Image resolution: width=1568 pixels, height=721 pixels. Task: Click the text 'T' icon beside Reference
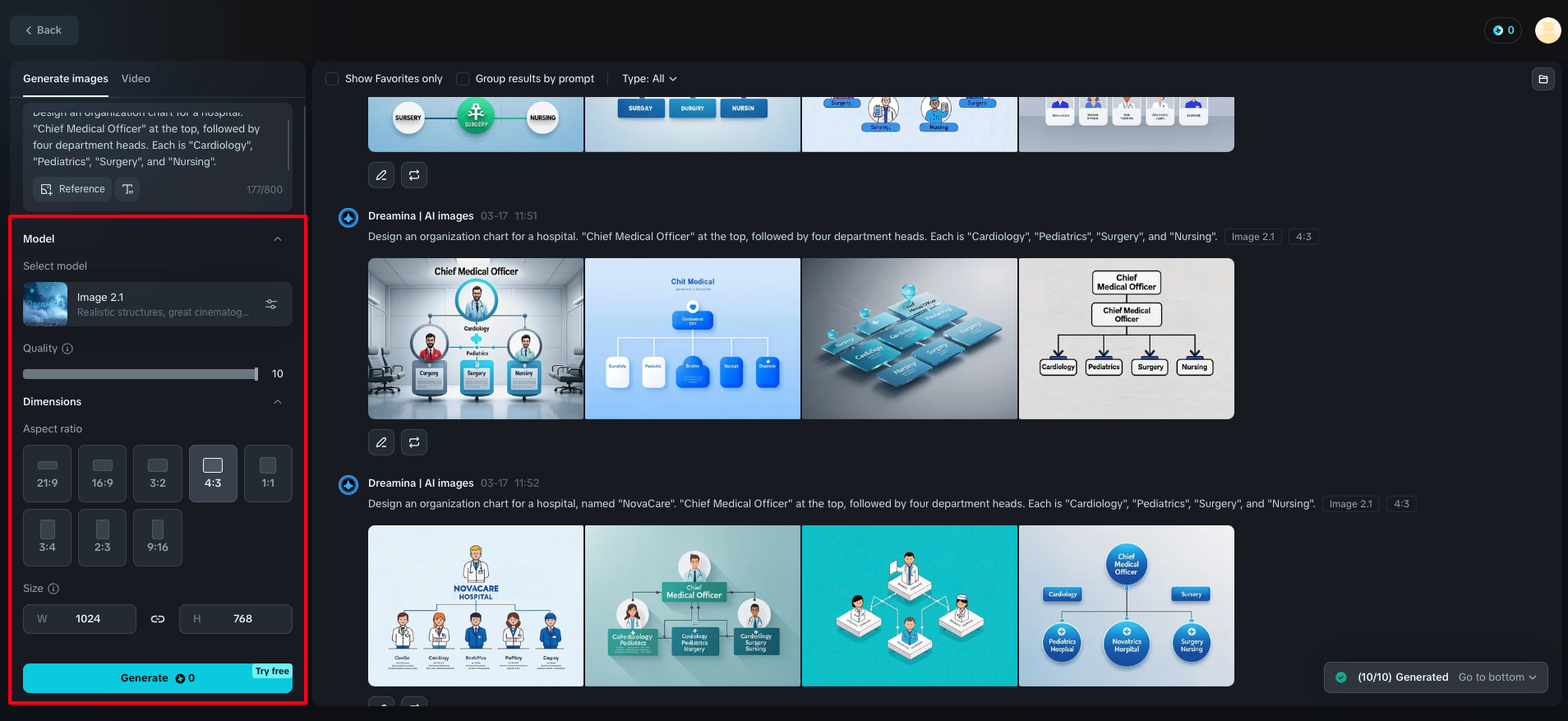point(127,189)
